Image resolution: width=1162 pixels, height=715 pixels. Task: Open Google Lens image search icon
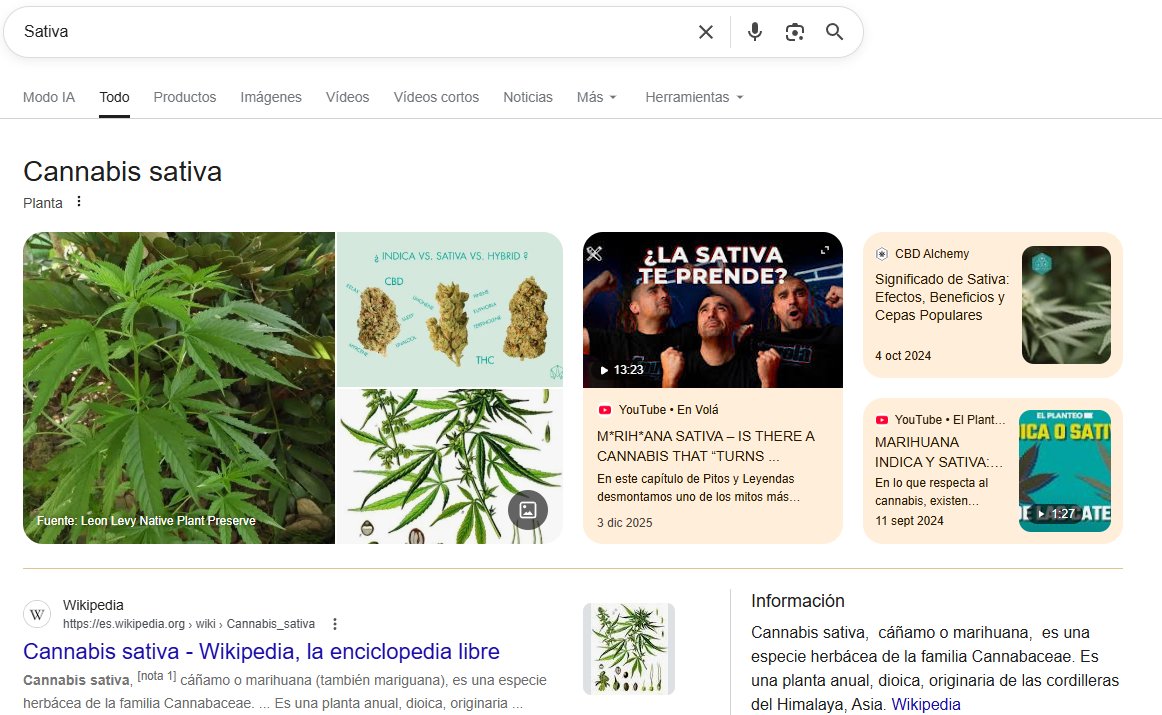click(794, 32)
